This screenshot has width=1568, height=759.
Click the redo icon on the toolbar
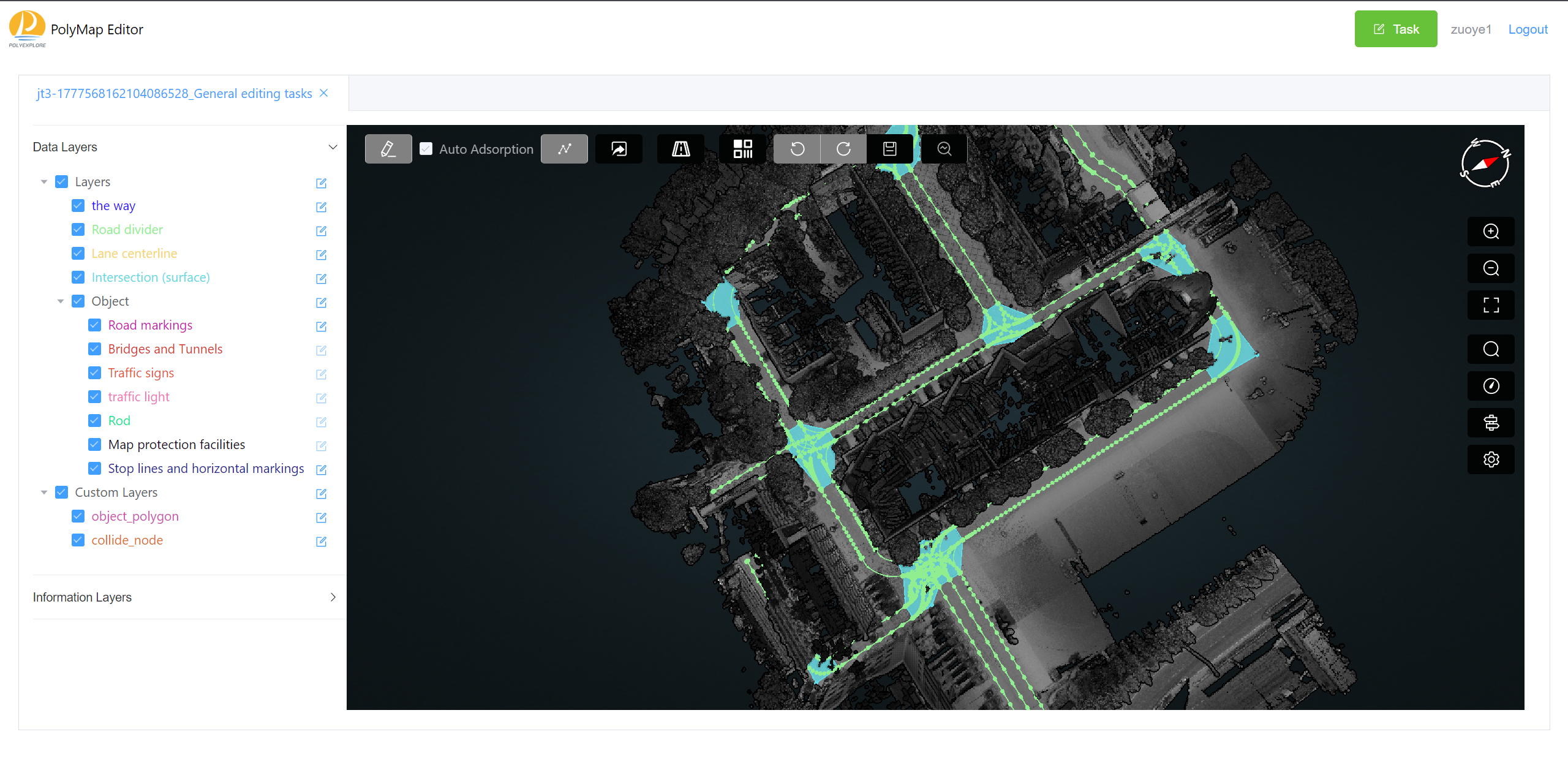[843, 148]
